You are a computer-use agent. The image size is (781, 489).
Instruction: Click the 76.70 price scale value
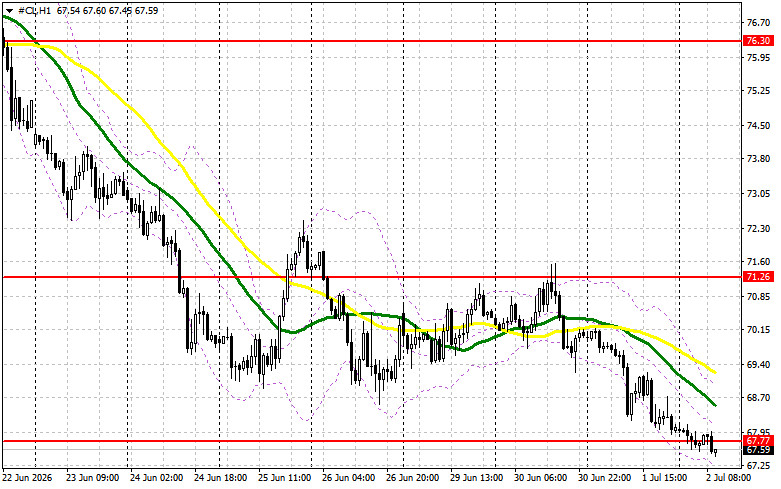click(759, 23)
